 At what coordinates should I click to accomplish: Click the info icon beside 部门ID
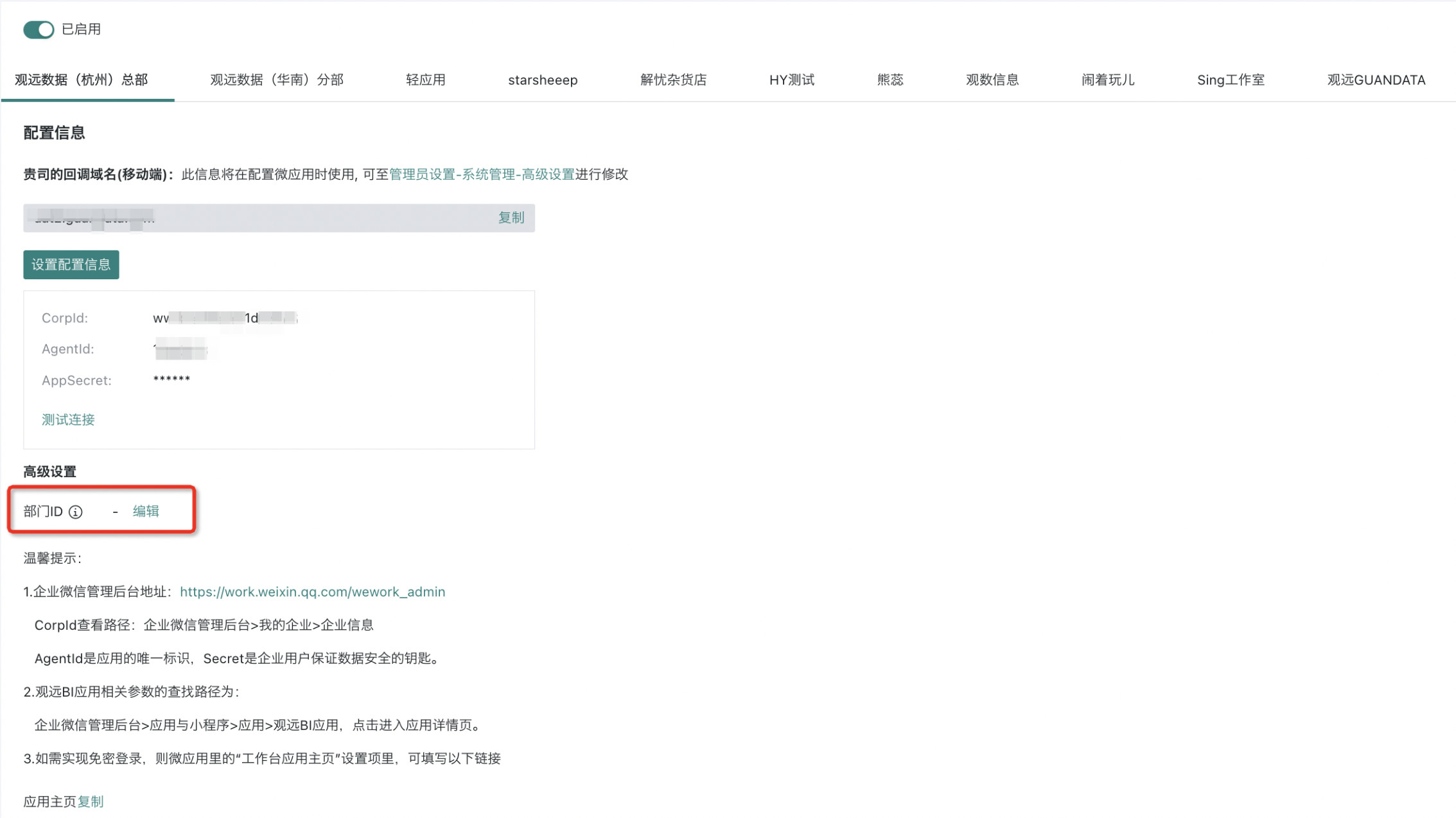[x=76, y=512]
